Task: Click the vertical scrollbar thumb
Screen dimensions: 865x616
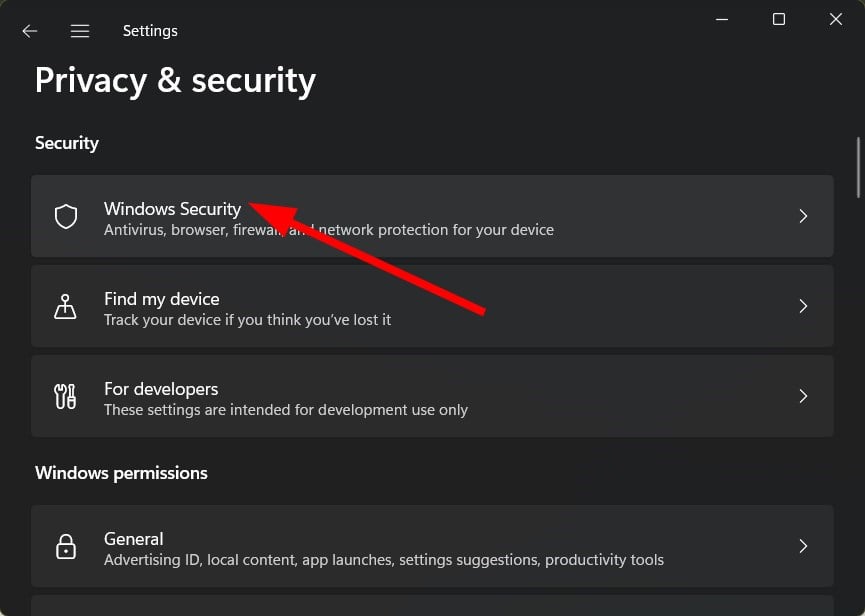Action: point(858,168)
